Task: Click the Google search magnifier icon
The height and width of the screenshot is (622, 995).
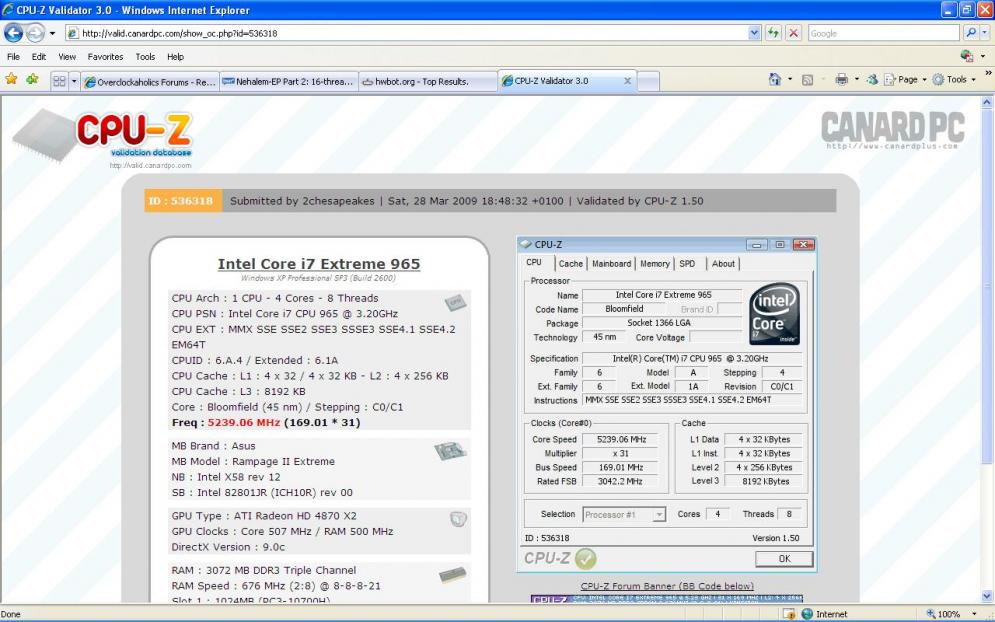Action: tap(971, 33)
